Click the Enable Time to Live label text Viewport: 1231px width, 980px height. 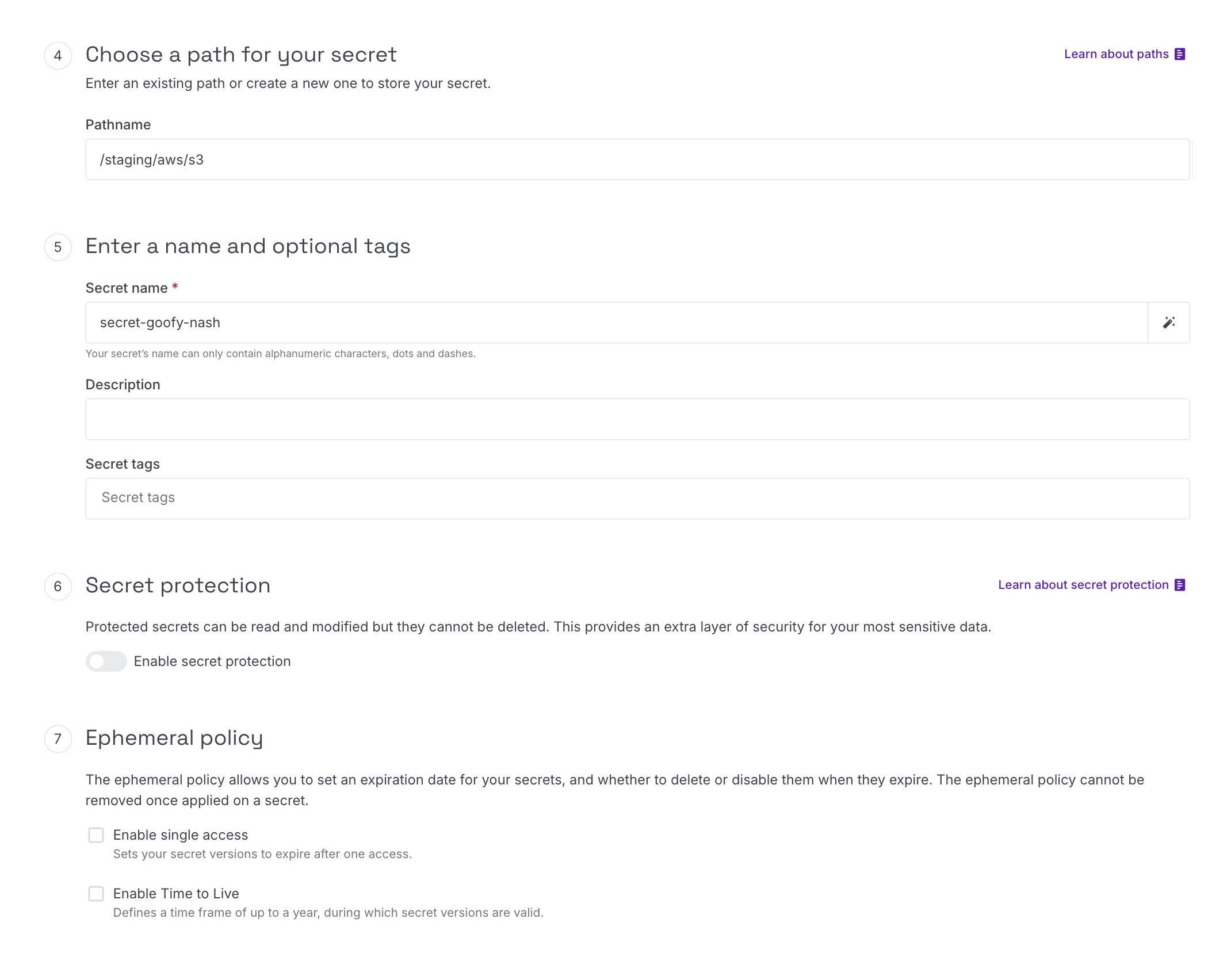point(176,894)
